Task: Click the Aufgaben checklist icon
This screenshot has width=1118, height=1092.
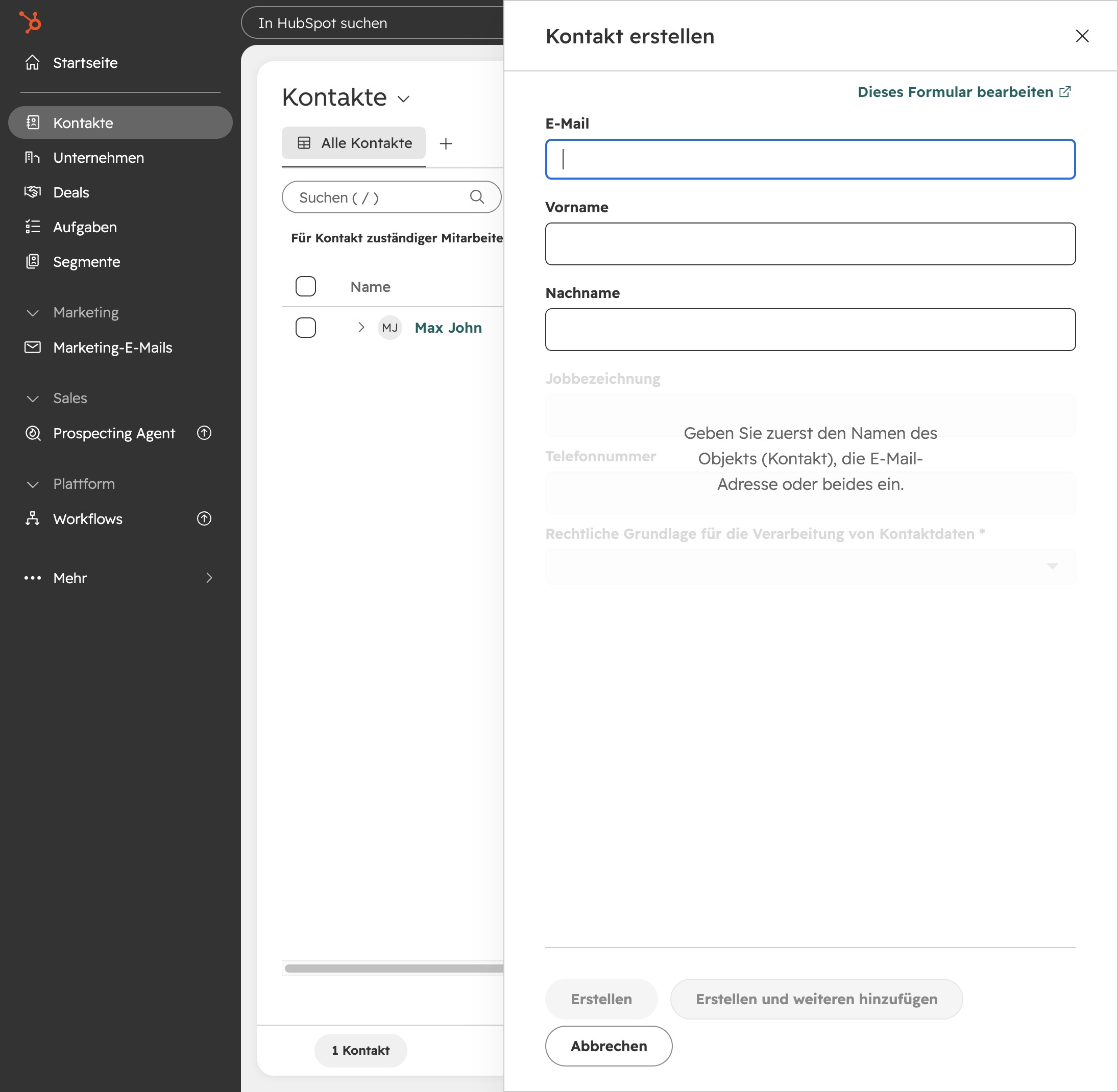Action: pyautogui.click(x=33, y=227)
